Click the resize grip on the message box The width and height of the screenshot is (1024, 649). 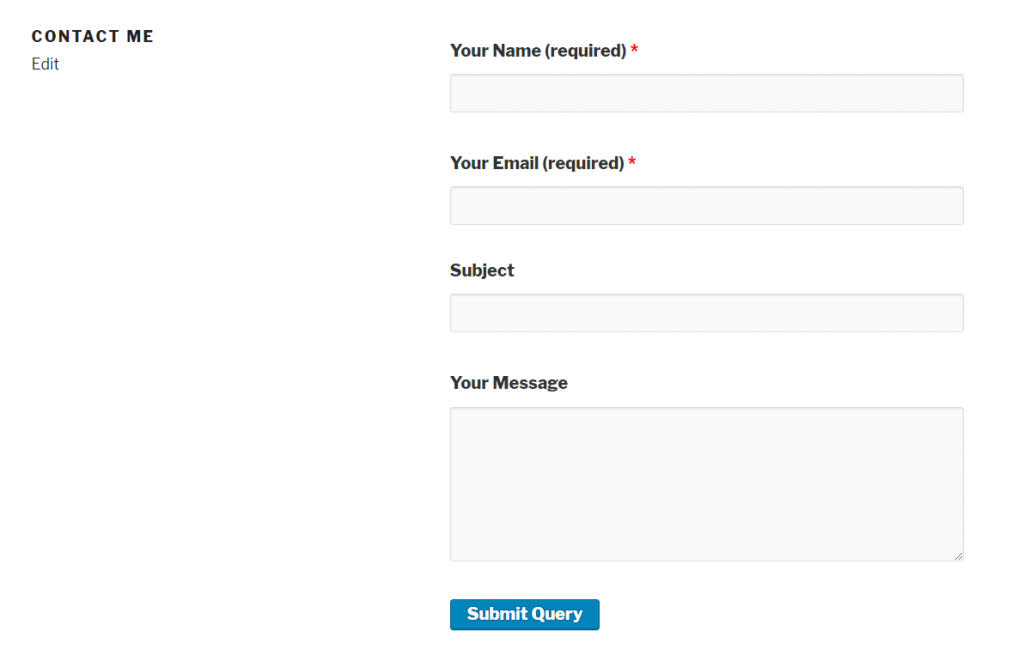pos(958,555)
